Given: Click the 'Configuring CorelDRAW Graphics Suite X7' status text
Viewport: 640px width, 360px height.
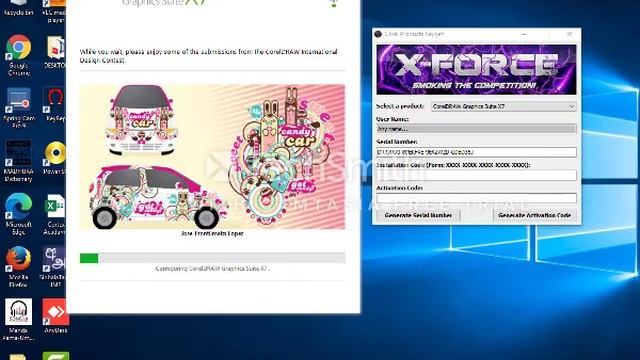Looking at the screenshot, I should tap(213, 269).
